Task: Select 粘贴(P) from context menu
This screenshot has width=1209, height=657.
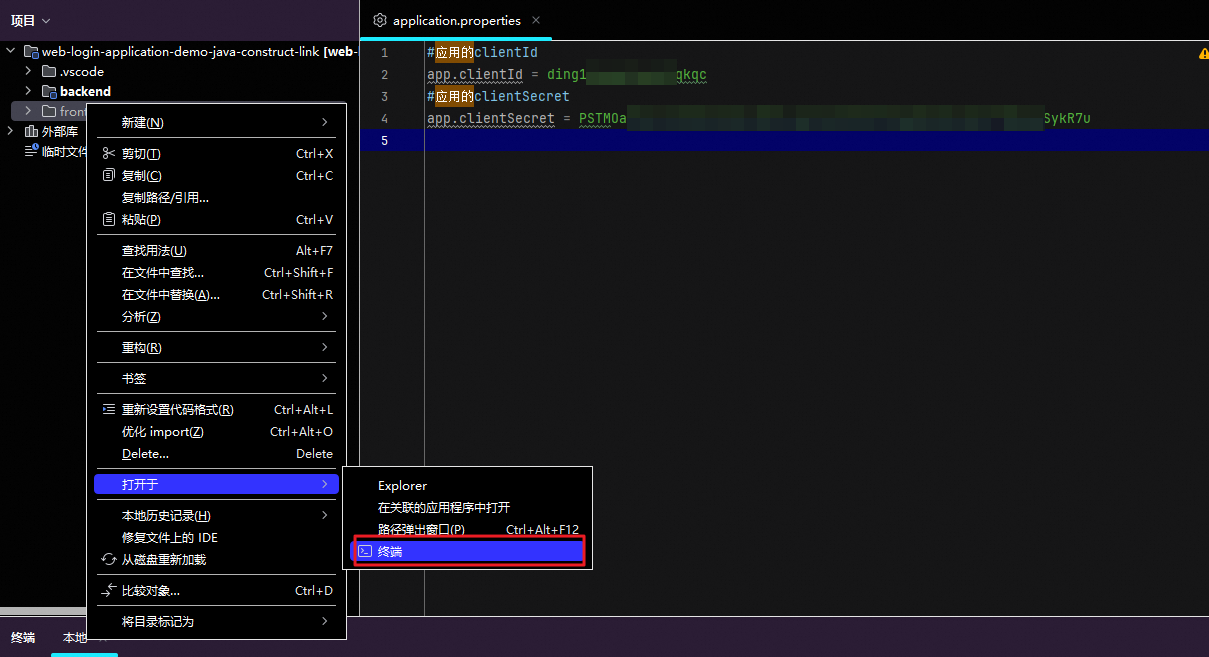Action: [x=217, y=219]
